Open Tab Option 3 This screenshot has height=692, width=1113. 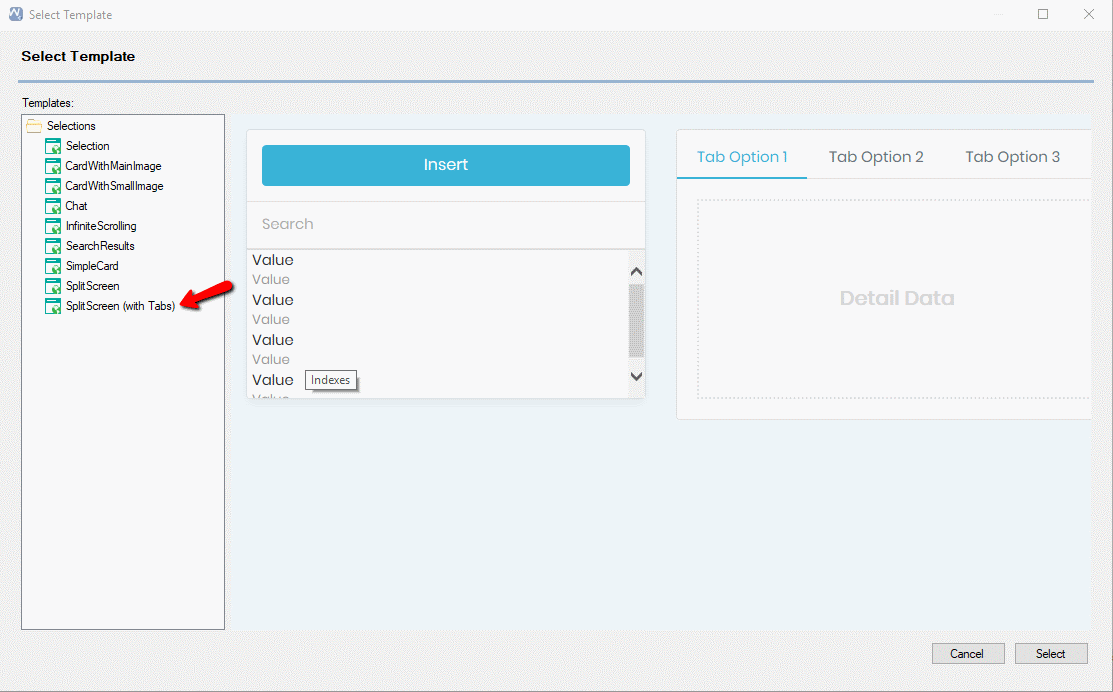pyautogui.click(x=1012, y=157)
